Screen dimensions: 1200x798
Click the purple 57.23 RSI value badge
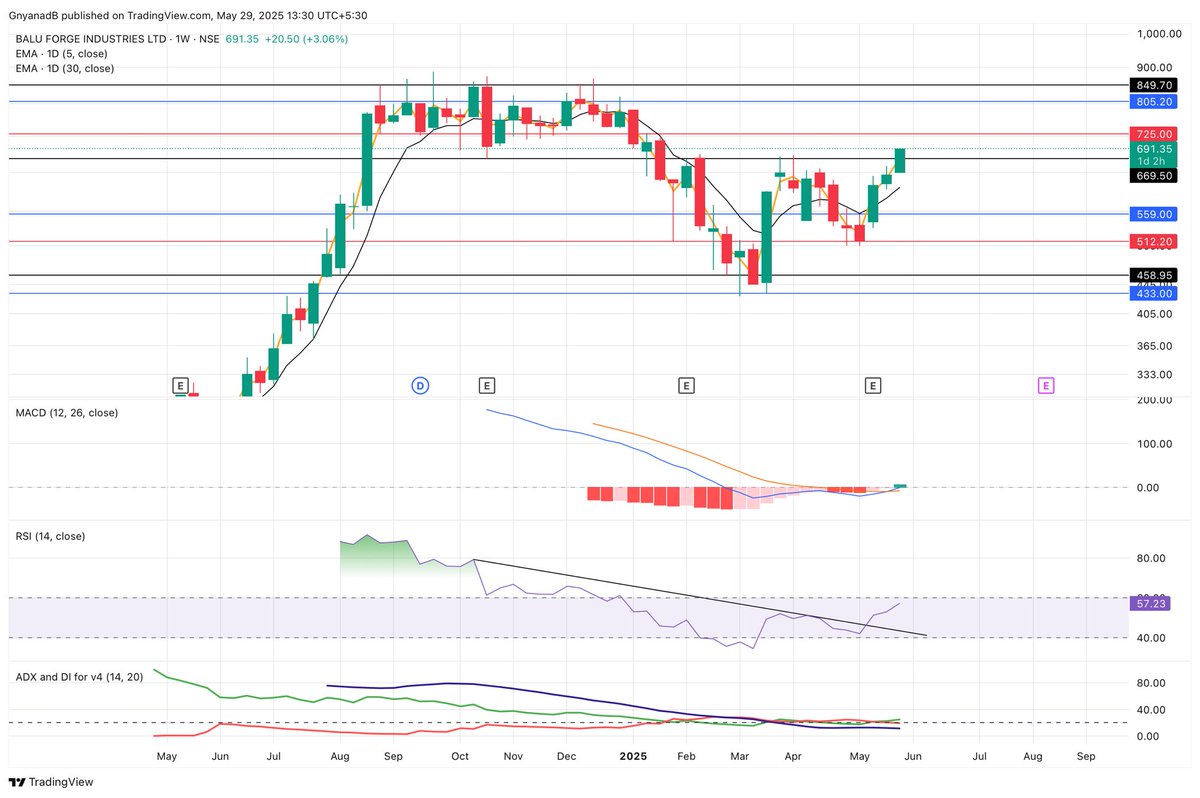(x=1151, y=603)
